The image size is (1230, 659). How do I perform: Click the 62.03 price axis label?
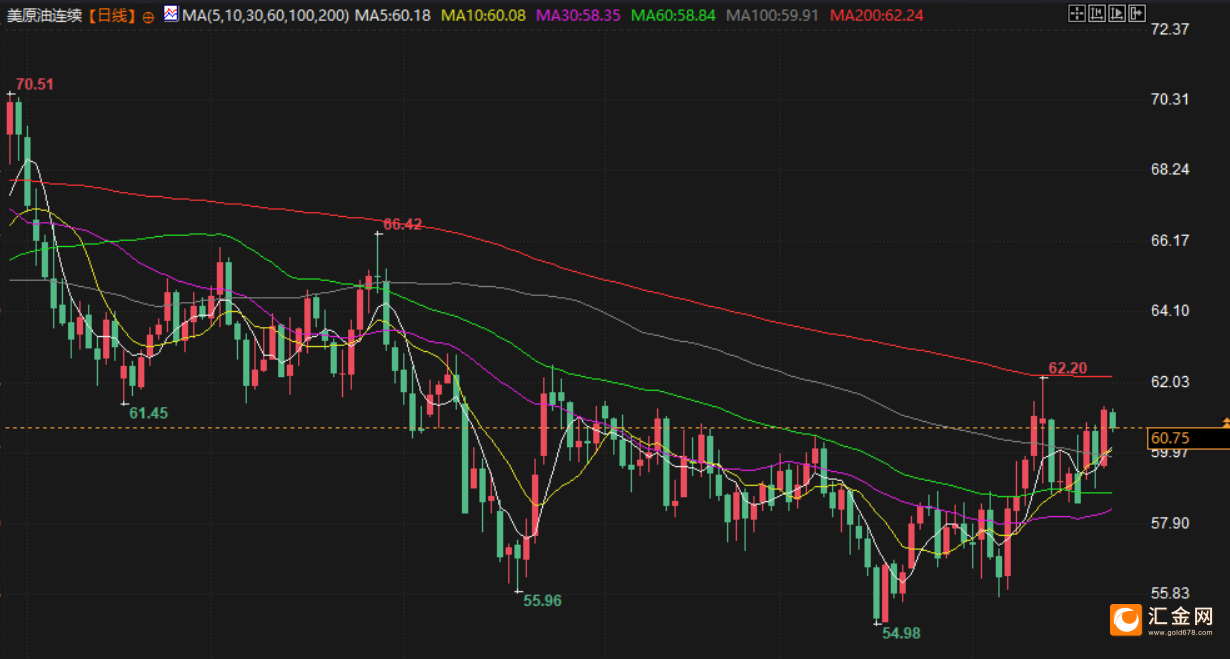point(1170,382)
